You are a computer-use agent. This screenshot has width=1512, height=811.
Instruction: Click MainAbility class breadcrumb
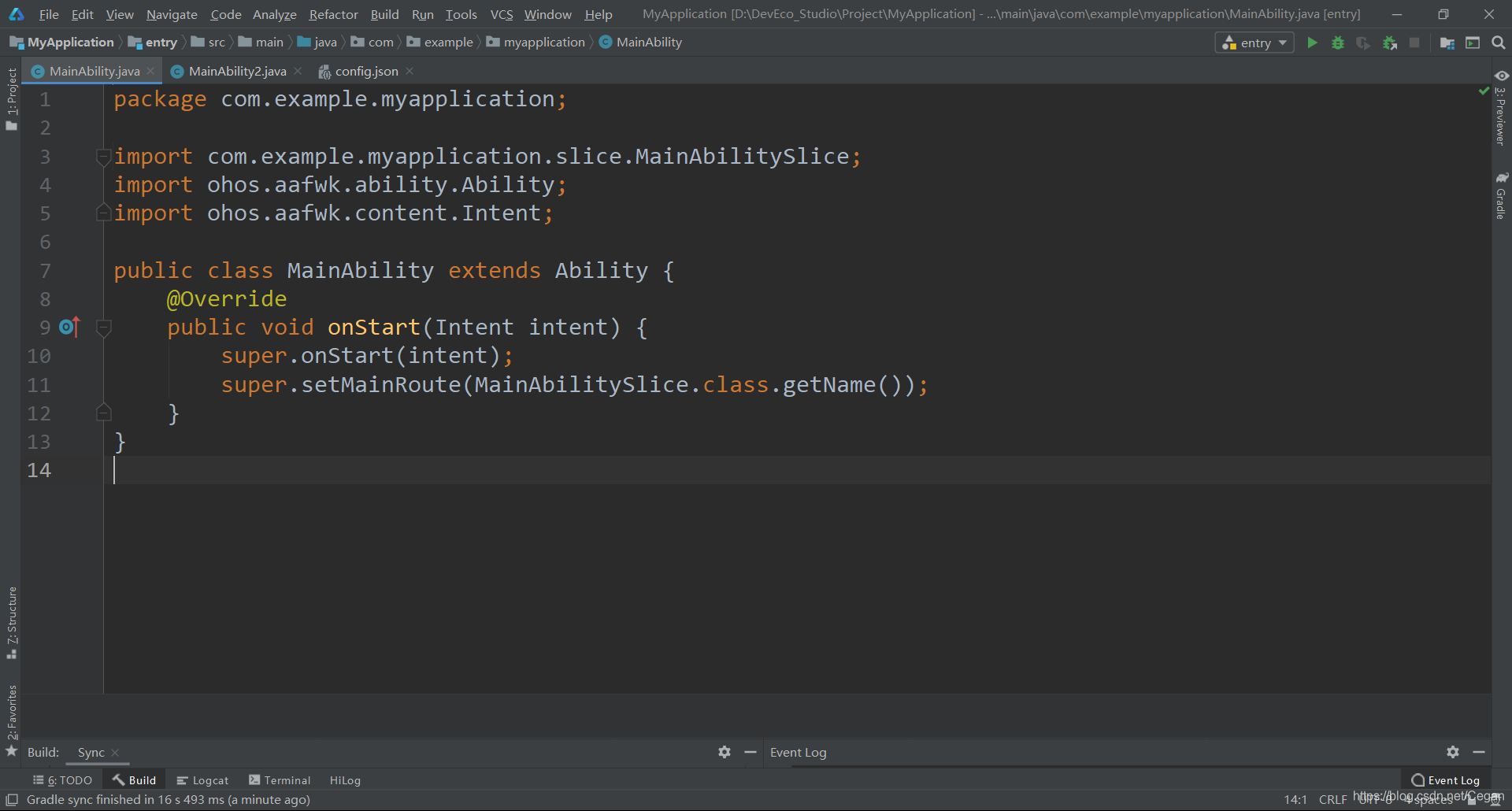641,43
